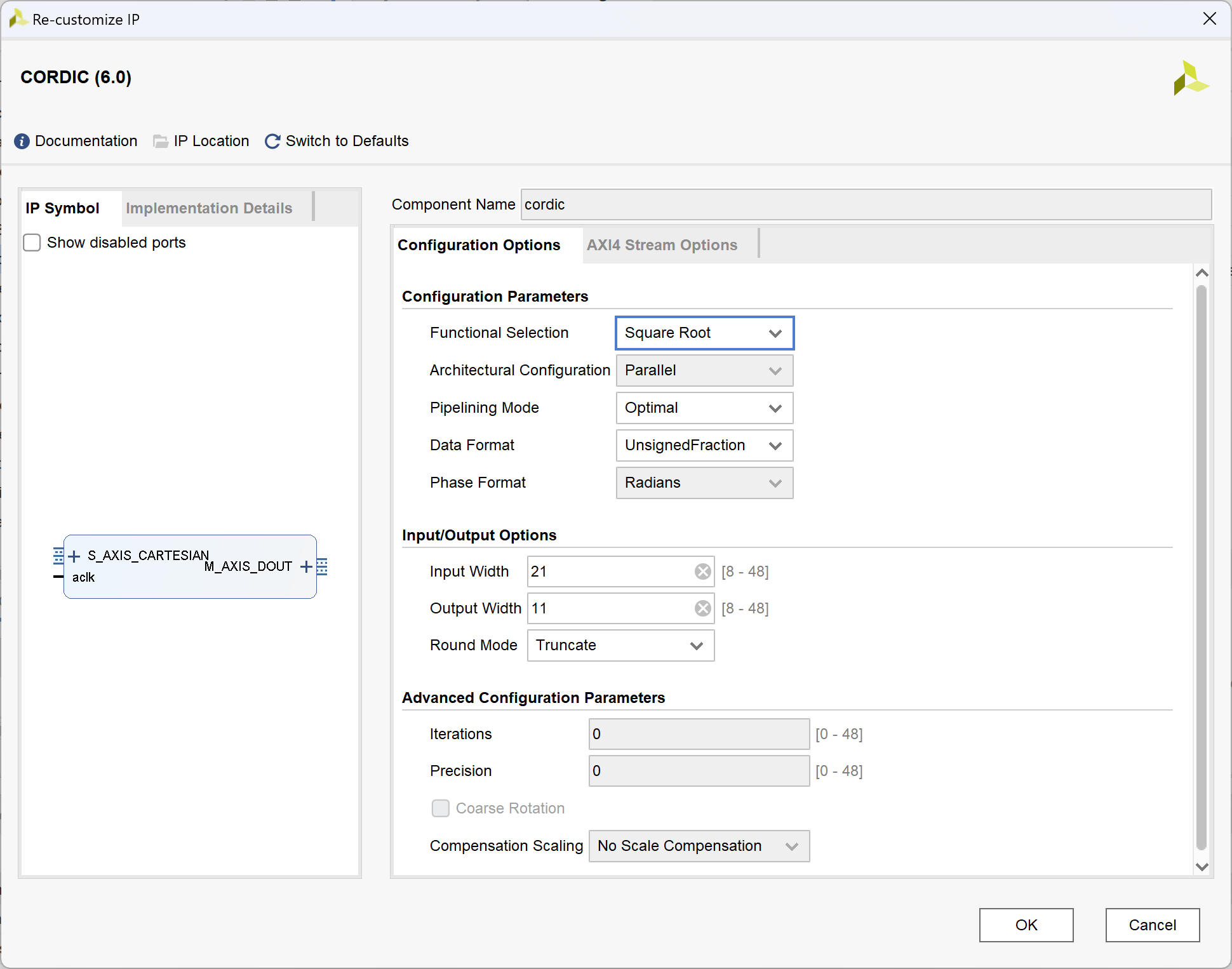Screen dimensions: 1232x969
Task: Clear the Output Width field with its X icon
Action: (702, 608)
